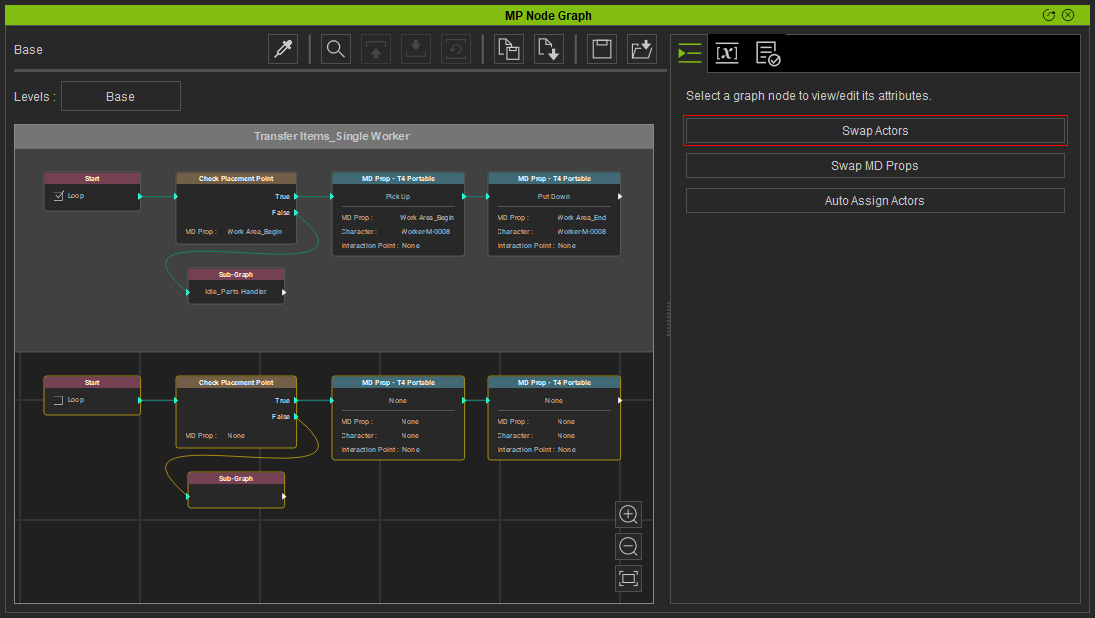Screen dimensions: 1095x618
Task: Click the Auto Assign Actors button
Action: click(x=875, y=200)
